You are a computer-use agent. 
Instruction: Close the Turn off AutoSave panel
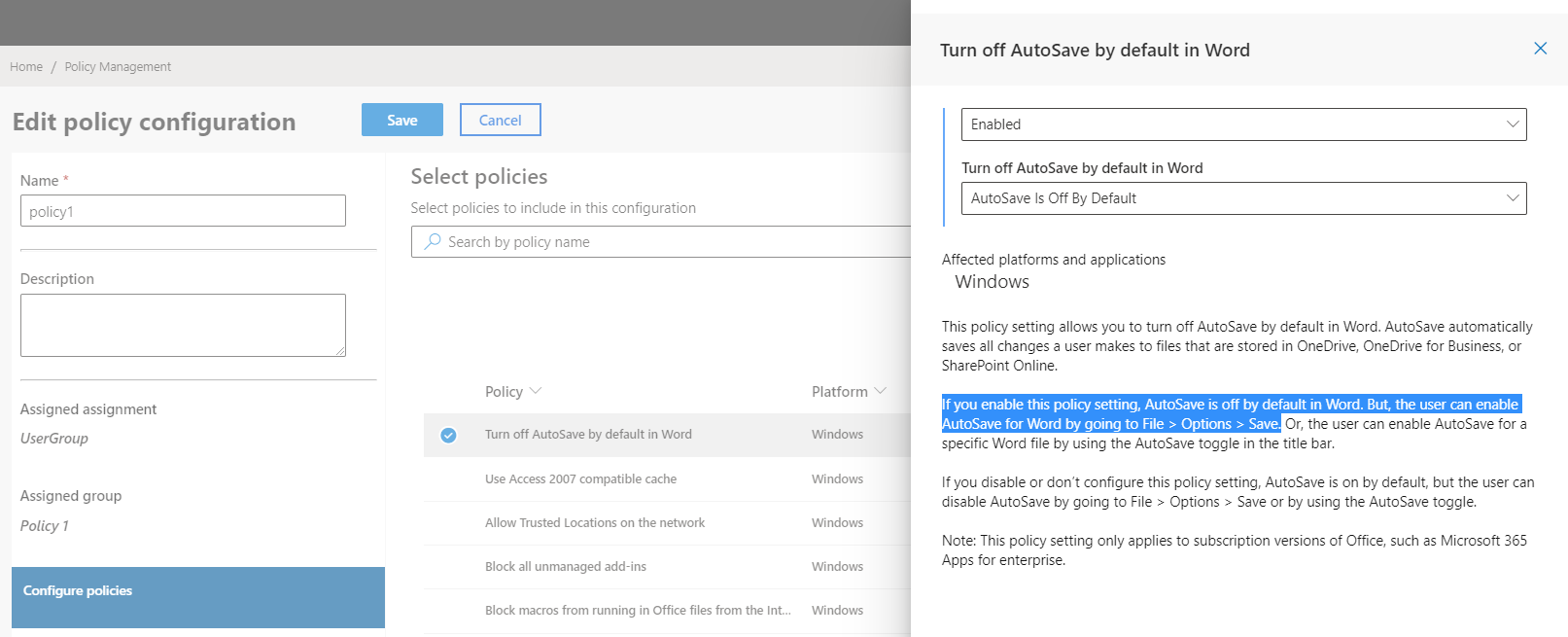pyautogui.click(x=1540, y=49)
